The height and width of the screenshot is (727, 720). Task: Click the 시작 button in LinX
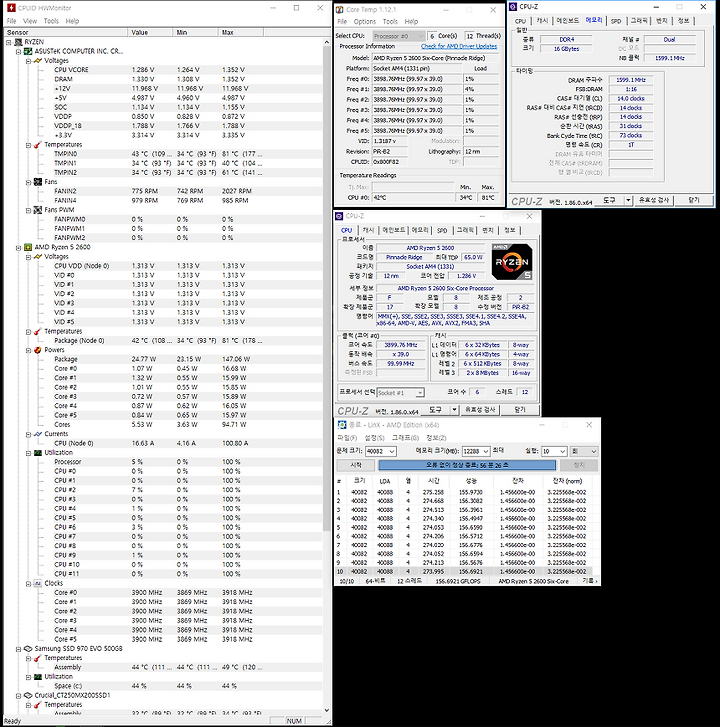(356, 465)
